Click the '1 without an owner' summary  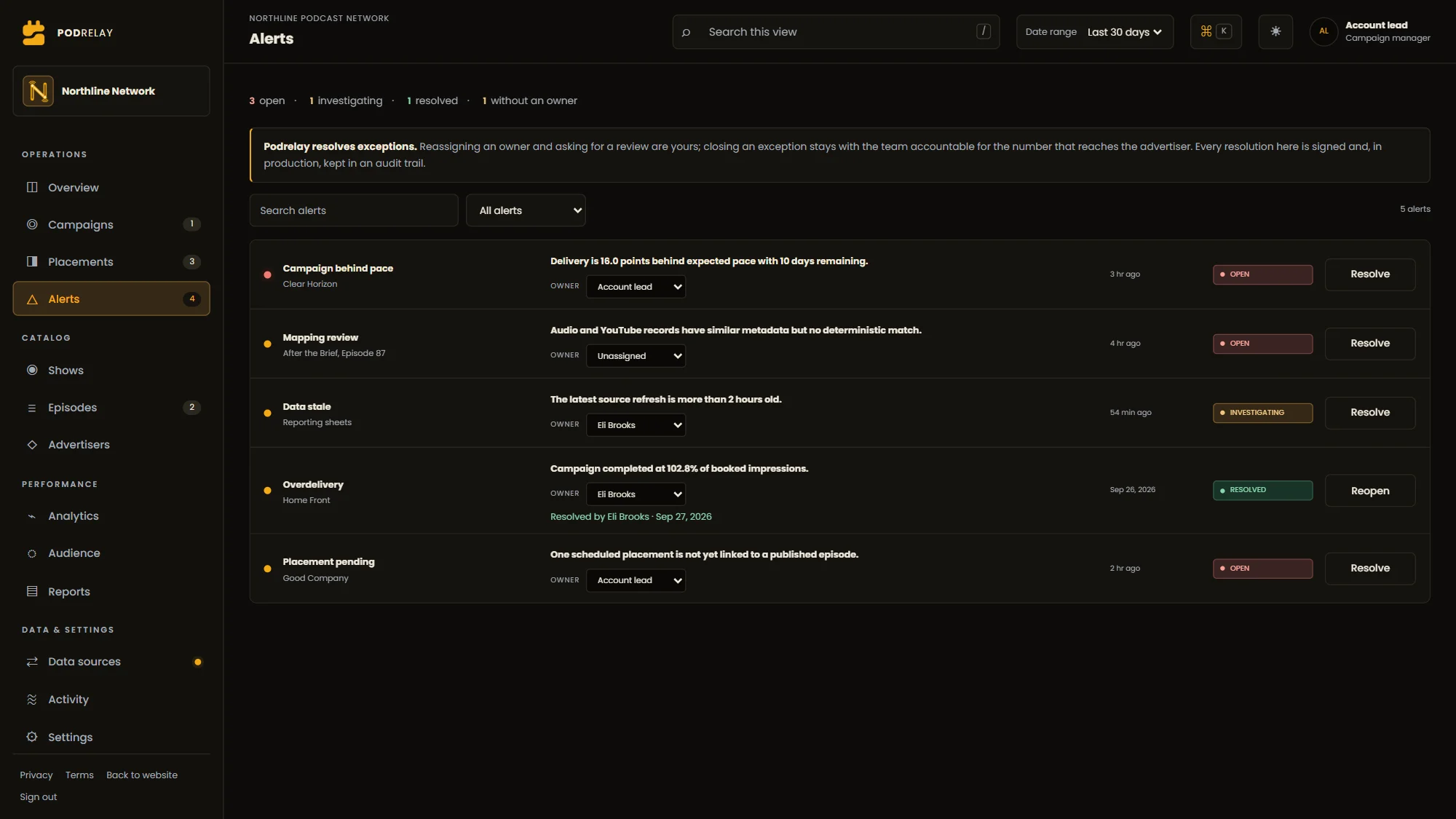[x=529, y=100]
